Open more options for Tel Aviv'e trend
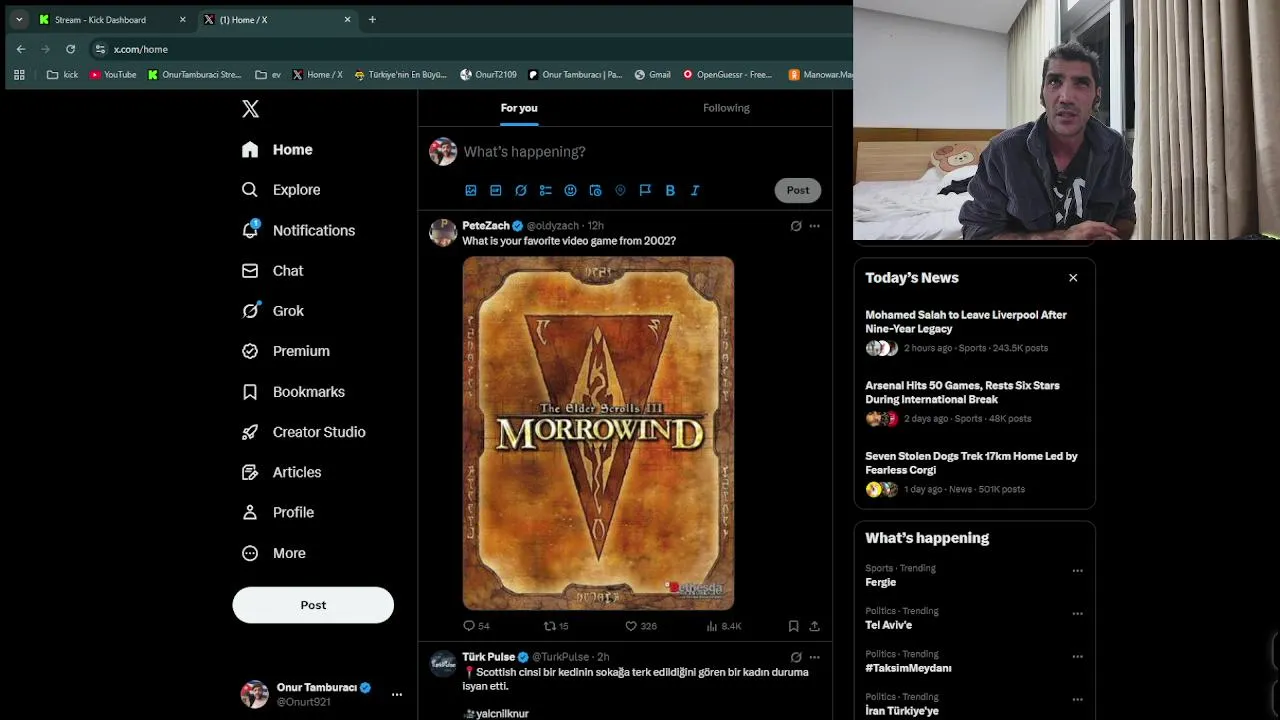Screen dimensions: 1280x720 (x=1077, y=614)
